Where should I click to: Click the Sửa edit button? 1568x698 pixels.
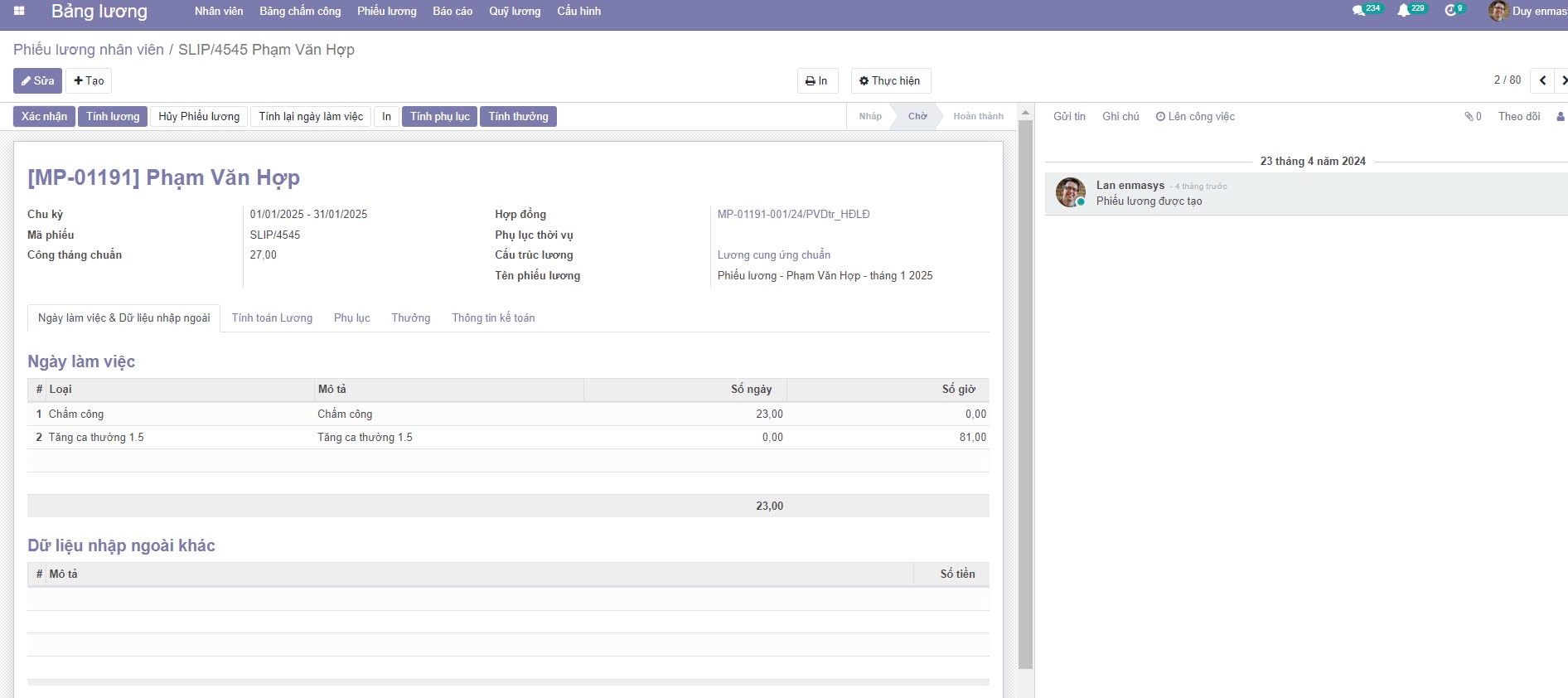[x=37, y=80]
